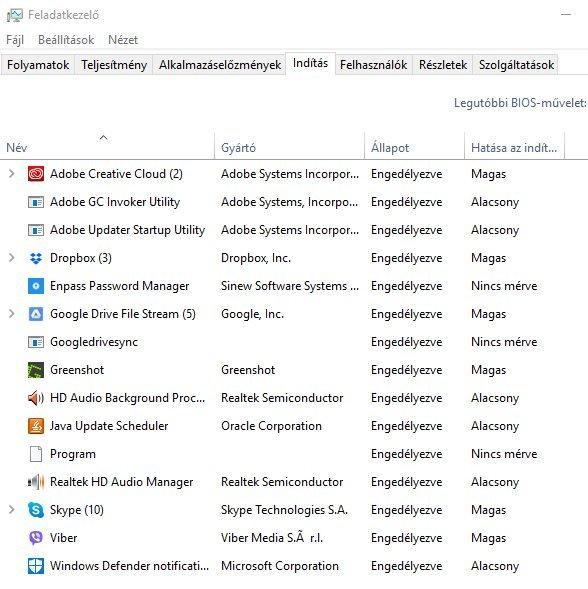
Task: Switch to the Szolgáltatások tab
Action: click(x=516, y=65)
